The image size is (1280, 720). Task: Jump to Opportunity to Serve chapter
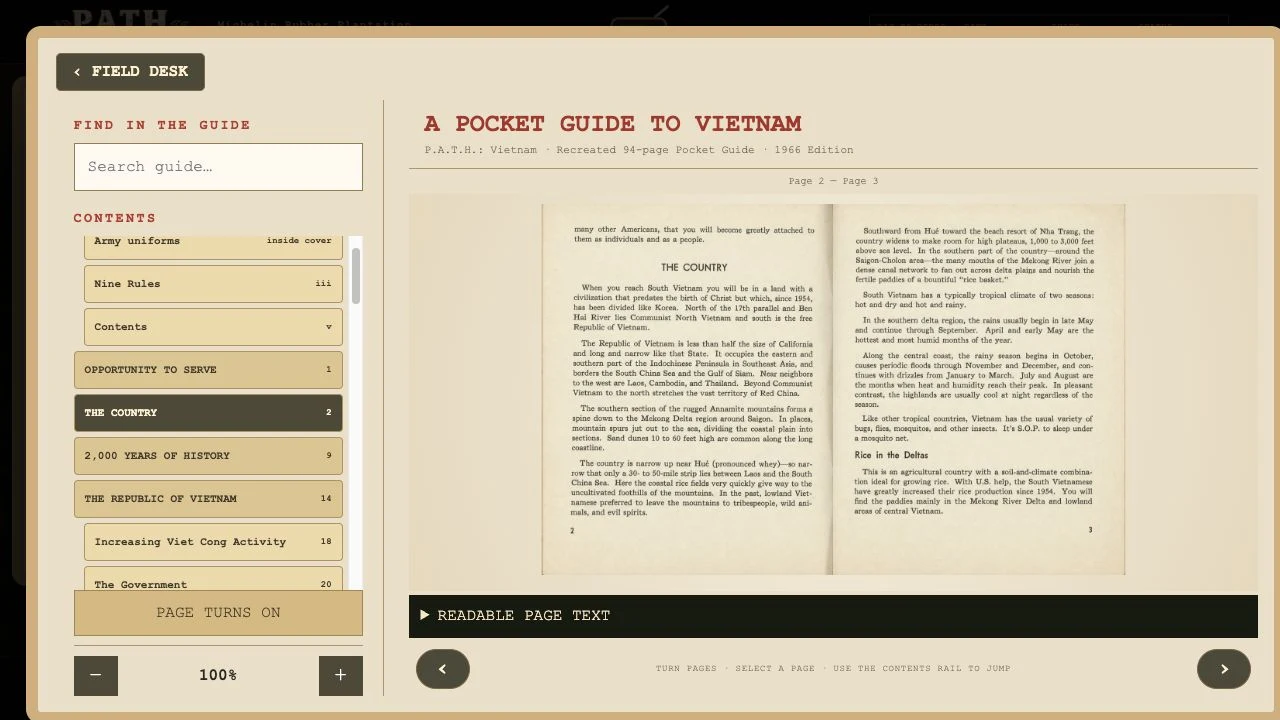click(x=208, y=370)
